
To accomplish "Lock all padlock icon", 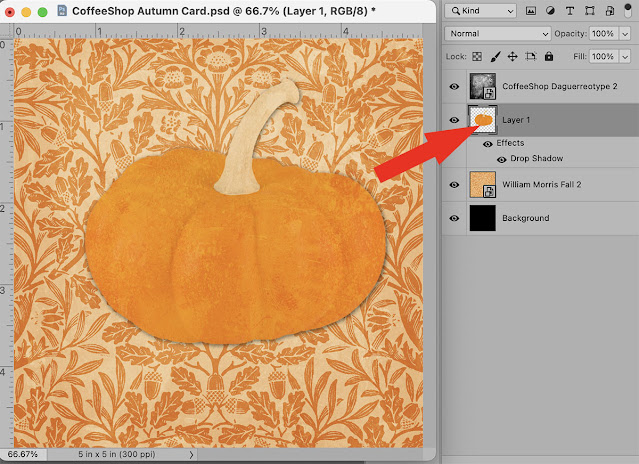I will [x=549, y=56].
